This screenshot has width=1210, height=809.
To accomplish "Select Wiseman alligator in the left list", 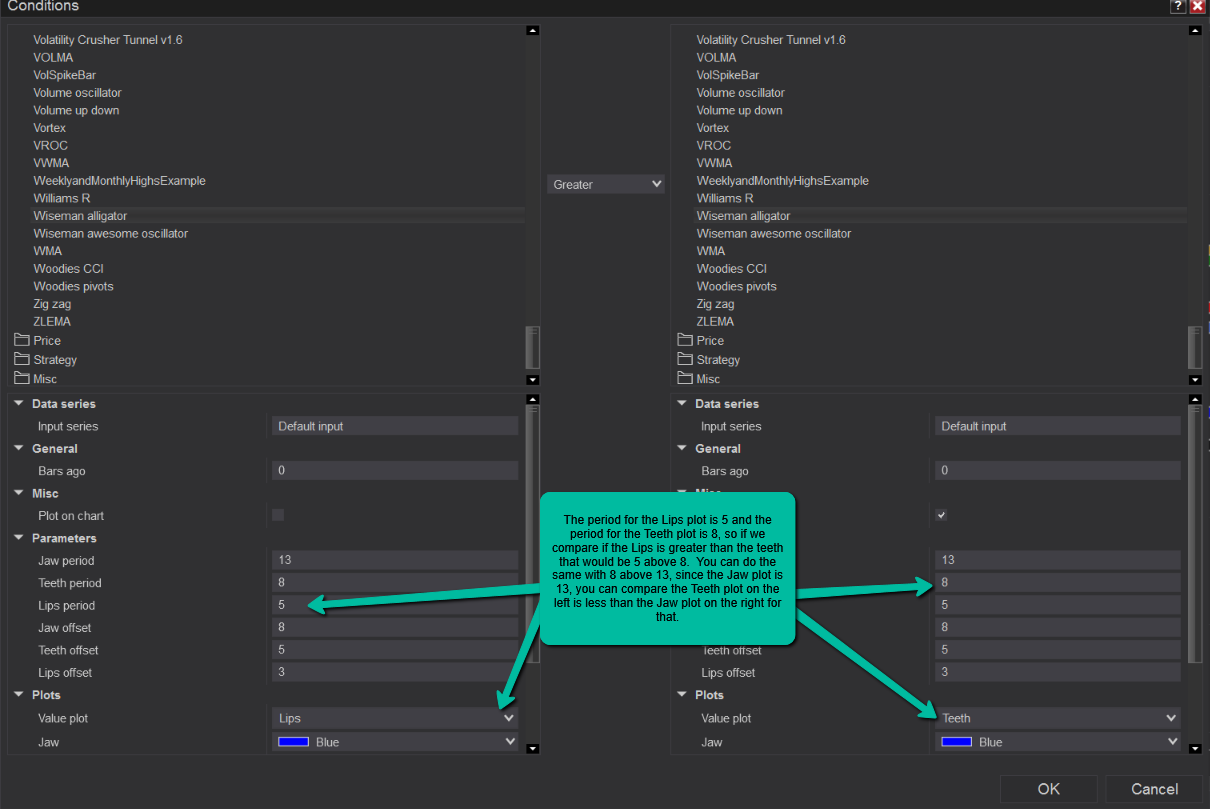I will coord(80,216).
